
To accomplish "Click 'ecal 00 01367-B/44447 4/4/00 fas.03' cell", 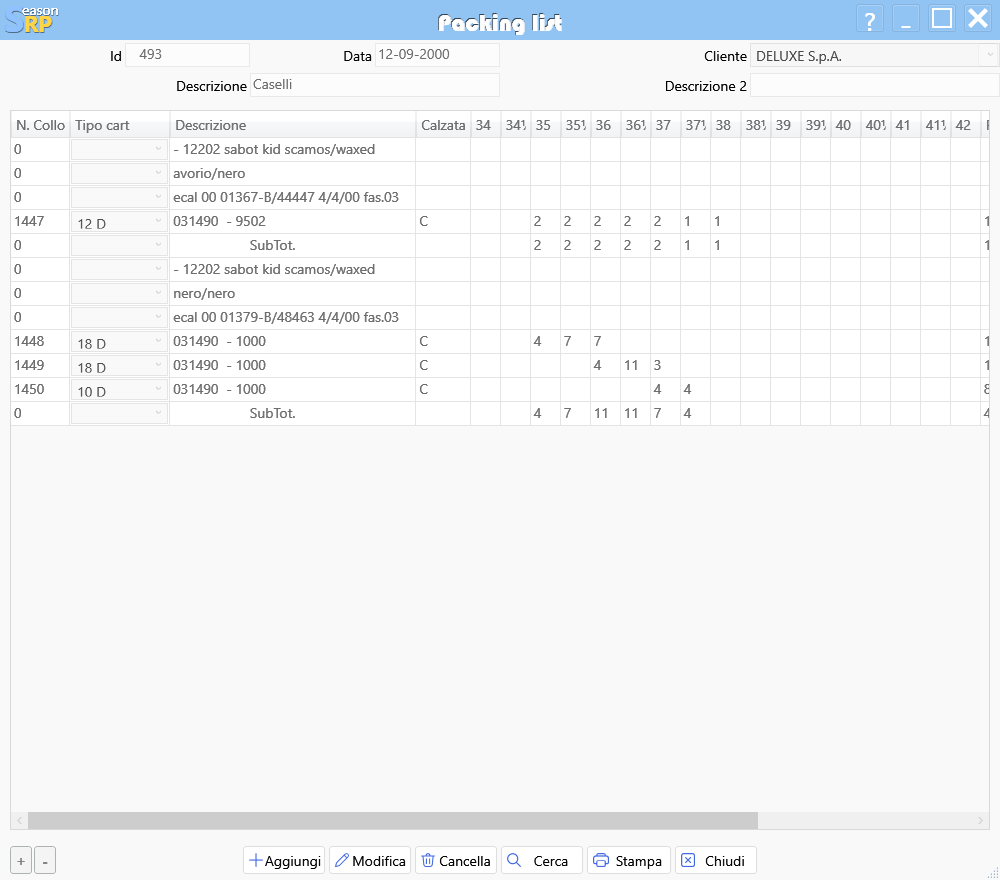I will tap(293, 198).
